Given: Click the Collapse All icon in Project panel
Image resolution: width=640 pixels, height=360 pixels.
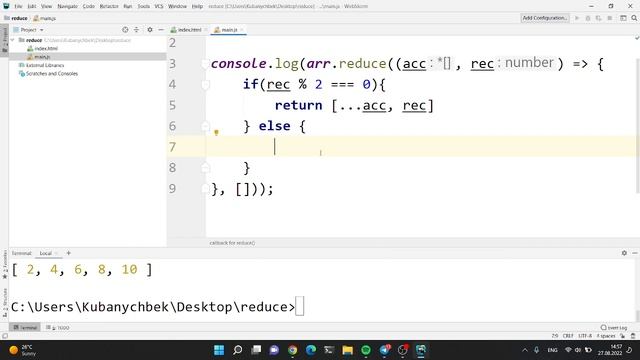Looking at the screenshot, I should pos(136,30).
